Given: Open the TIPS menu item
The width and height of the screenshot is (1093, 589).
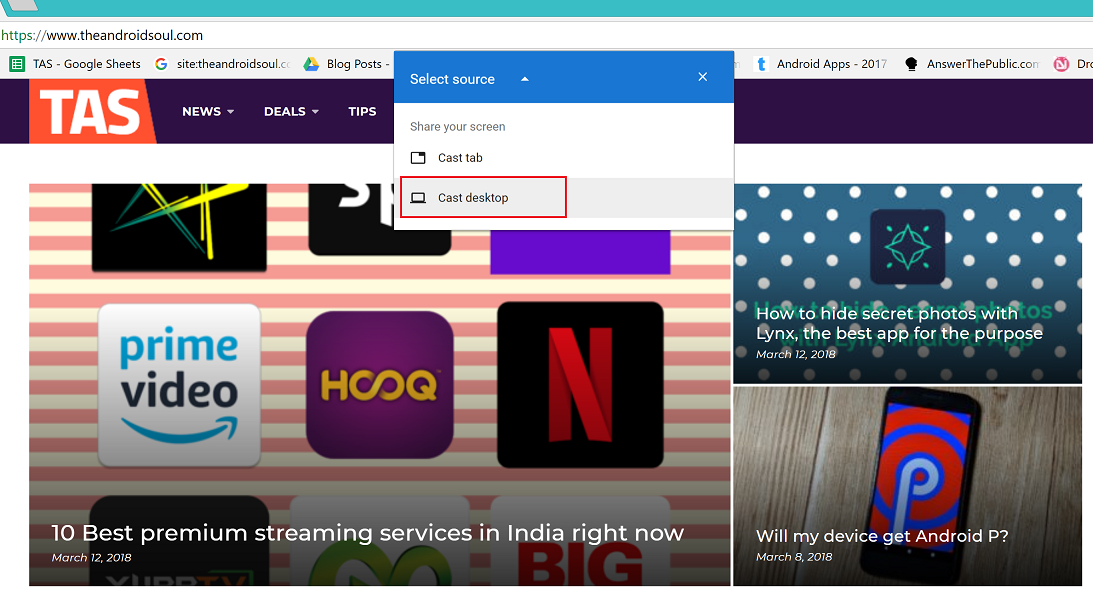Looking at the screenshot, I should pos(362,112).
